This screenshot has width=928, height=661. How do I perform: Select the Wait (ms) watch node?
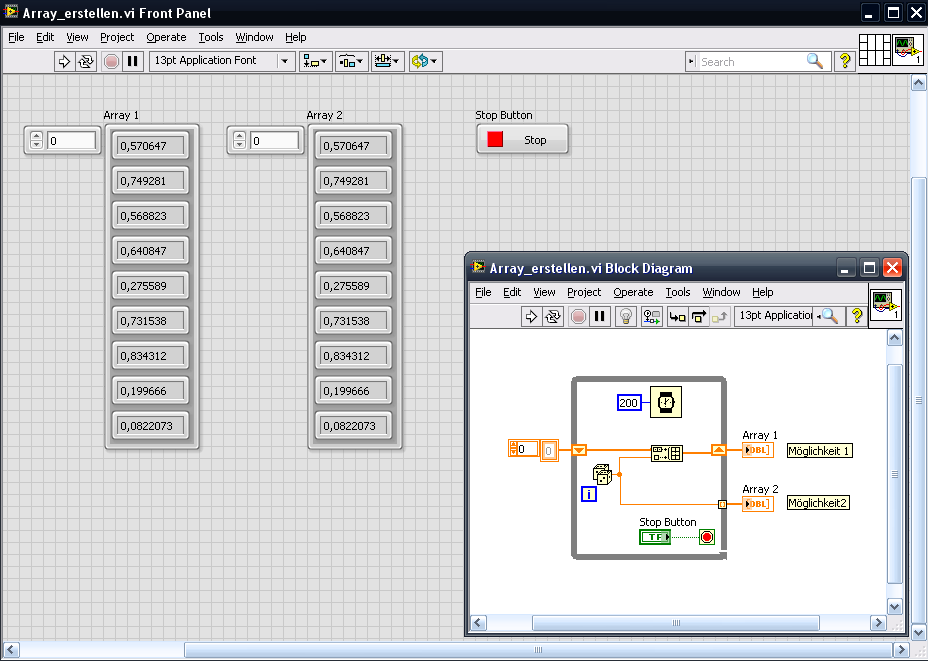pos(665,402)
